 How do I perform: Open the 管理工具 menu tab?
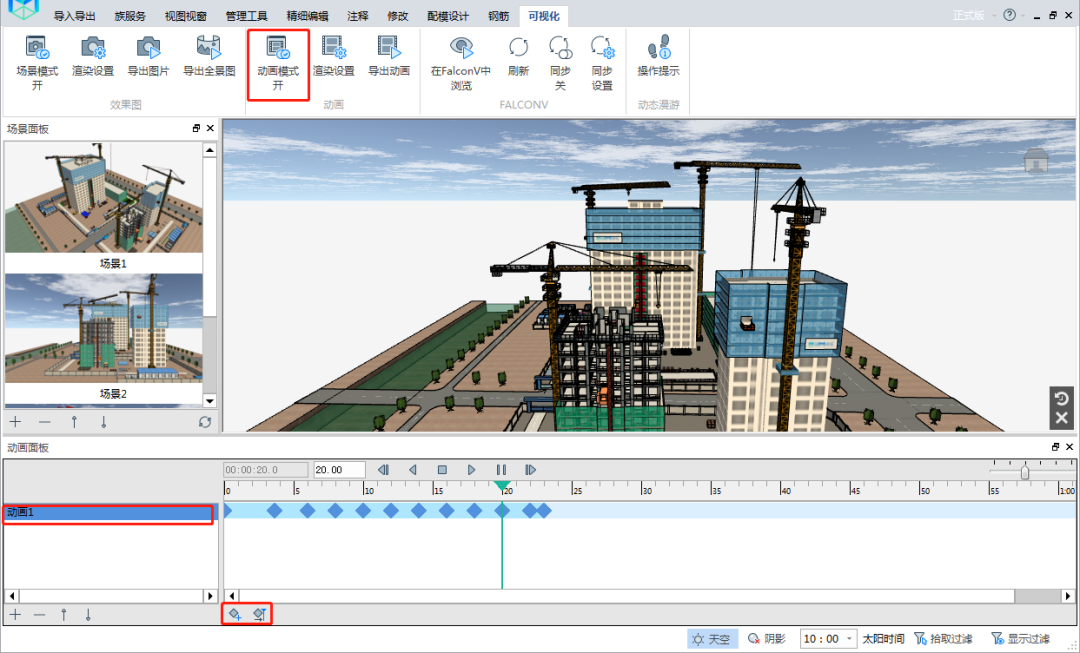click(x=247, y=16)
